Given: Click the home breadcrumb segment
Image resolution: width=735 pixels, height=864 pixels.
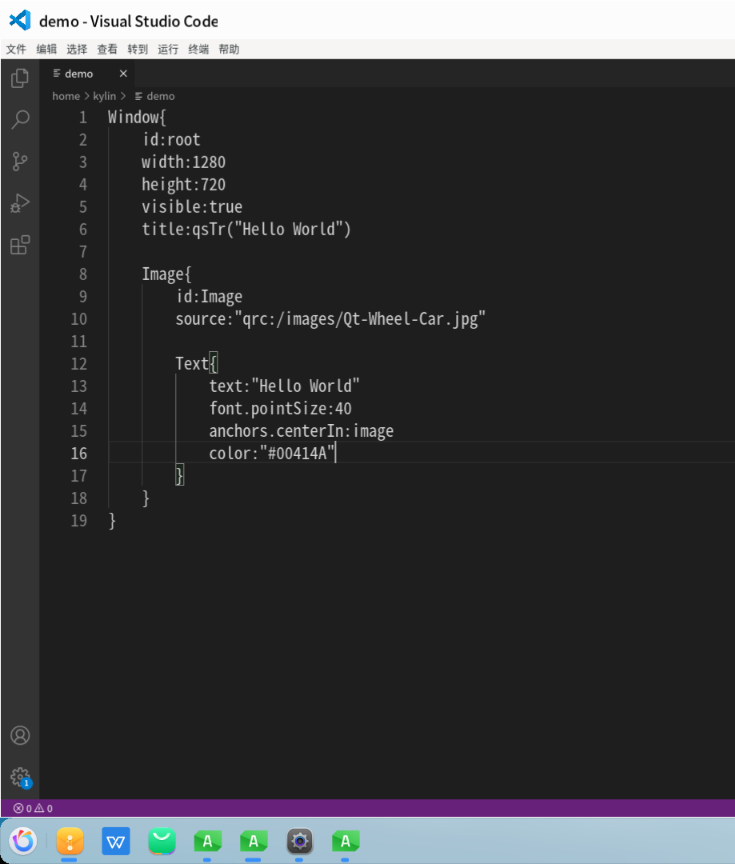Looking at the screenshot, I should 66,96.
